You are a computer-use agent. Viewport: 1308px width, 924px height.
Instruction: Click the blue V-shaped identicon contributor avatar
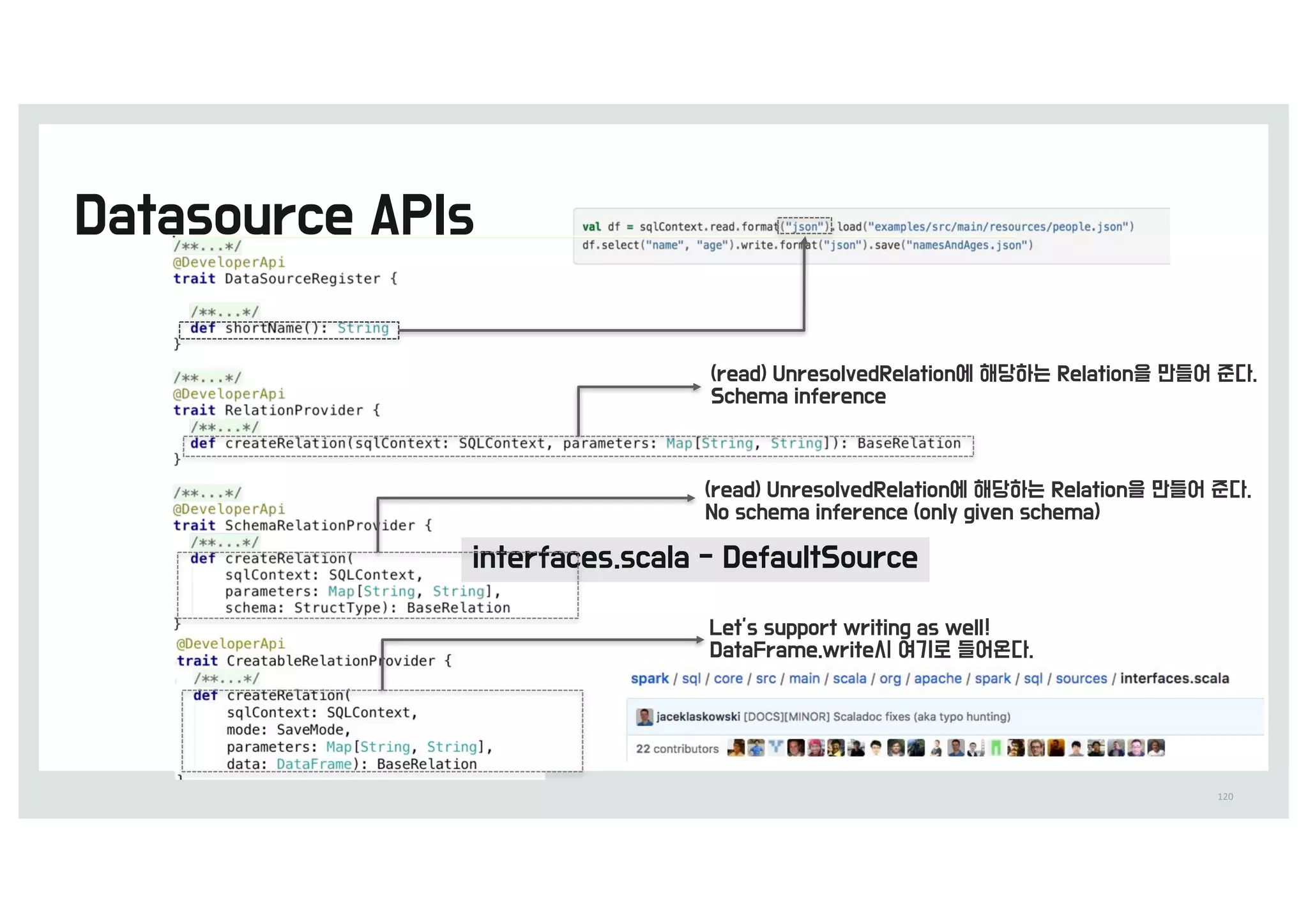point(776,748)
